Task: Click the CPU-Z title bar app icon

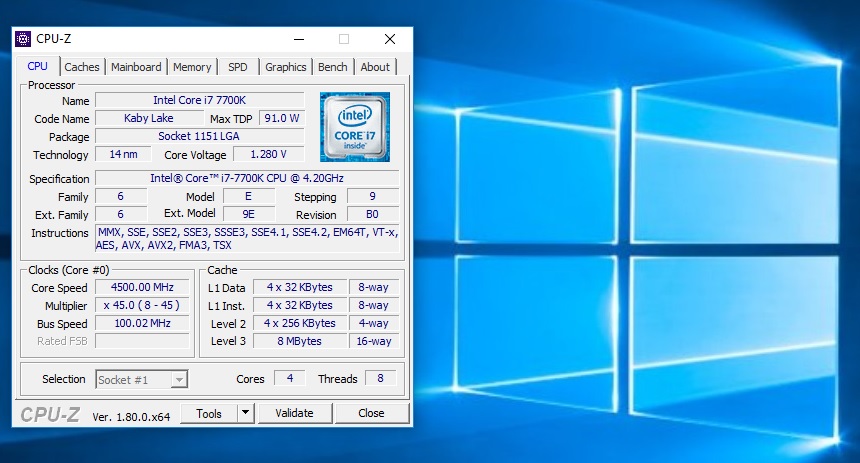Action: pyautogui.click(x=23, y=39)
